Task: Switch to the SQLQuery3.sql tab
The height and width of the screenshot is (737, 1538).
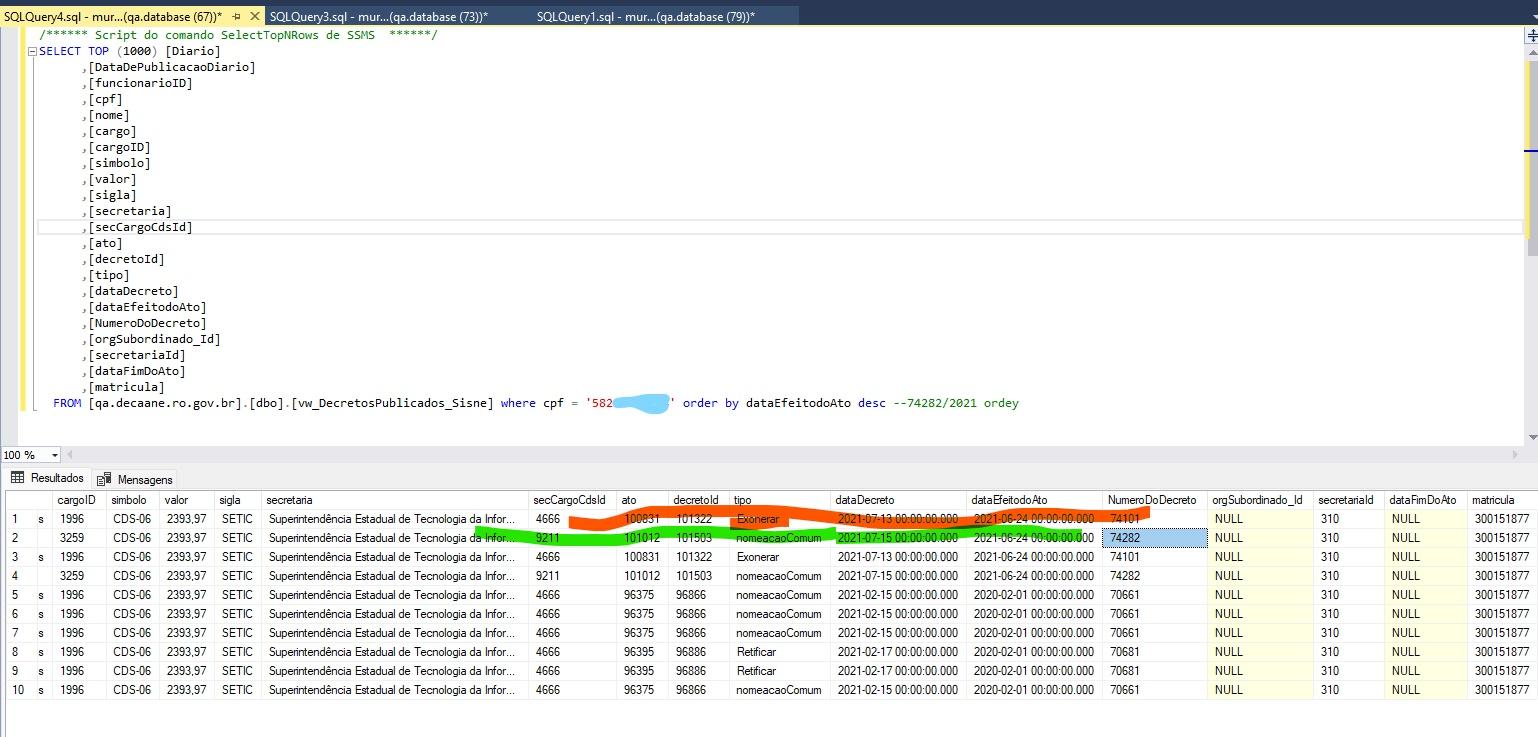Action: (379, 17)
